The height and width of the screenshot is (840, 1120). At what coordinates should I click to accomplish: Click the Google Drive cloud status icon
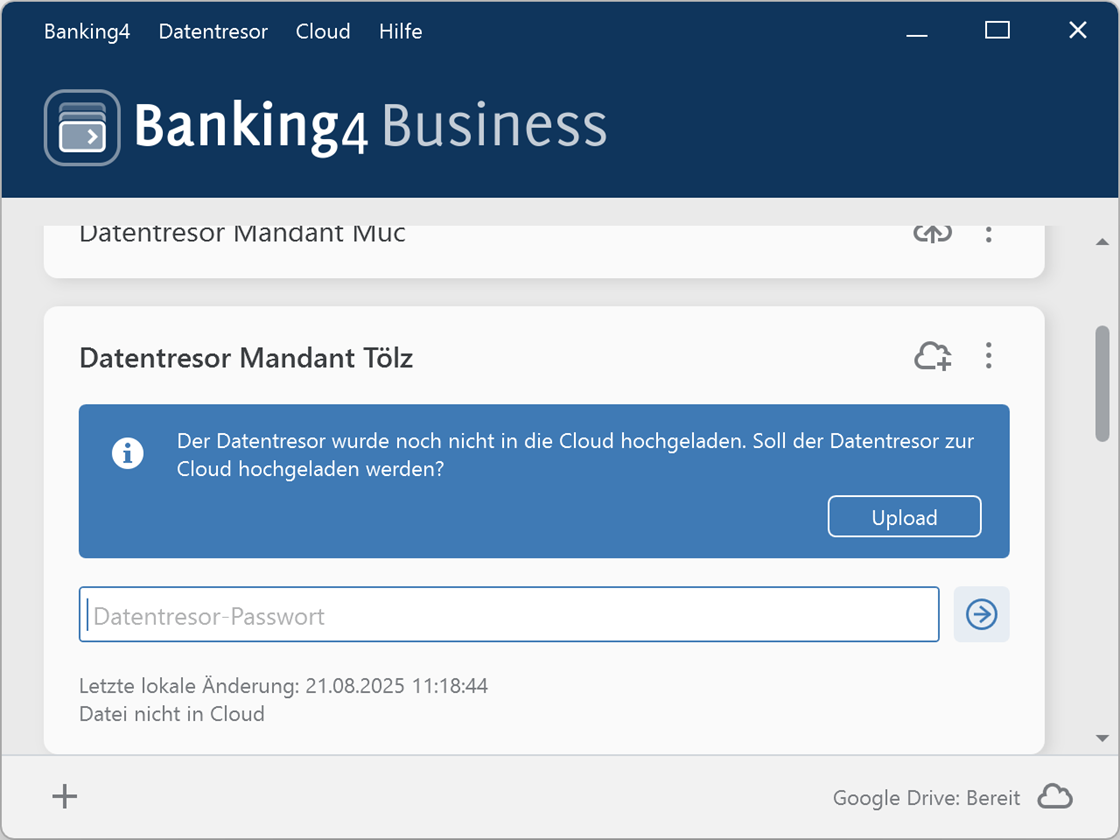[1055, 796]
